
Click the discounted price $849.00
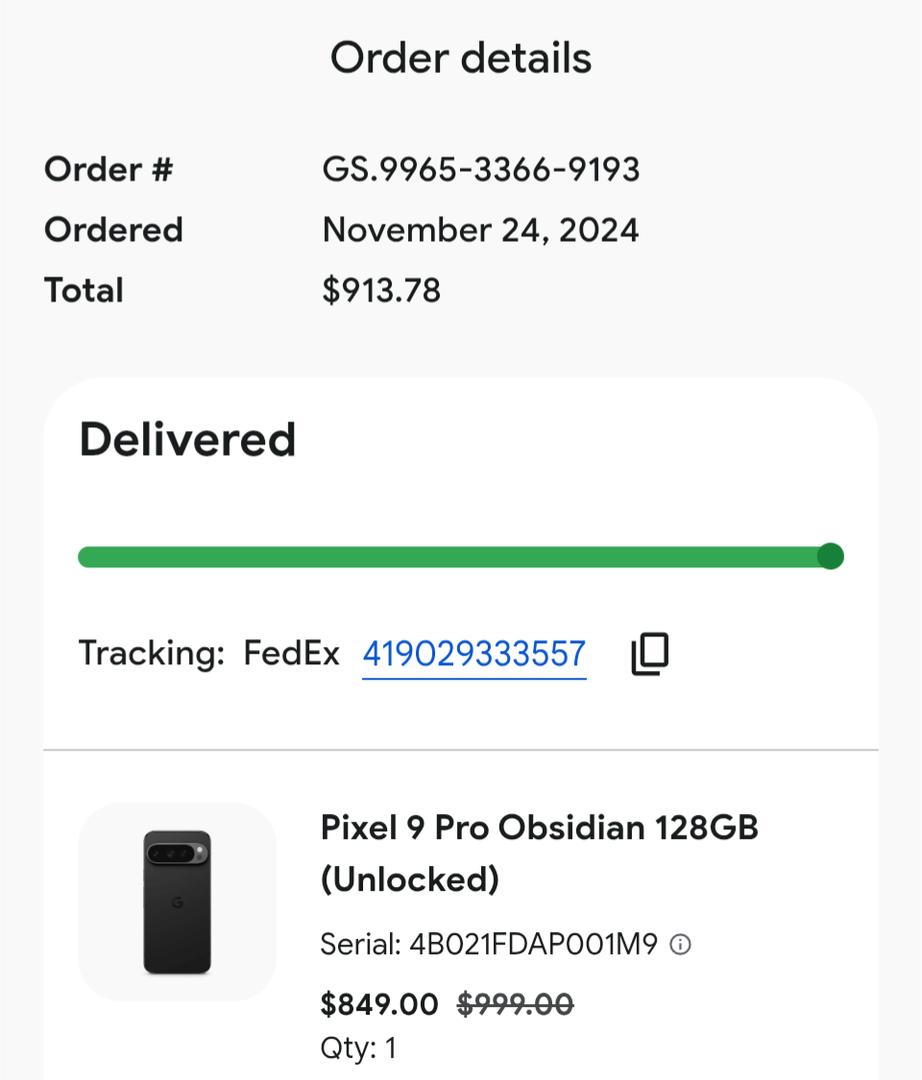click(x=379, y=1004)
